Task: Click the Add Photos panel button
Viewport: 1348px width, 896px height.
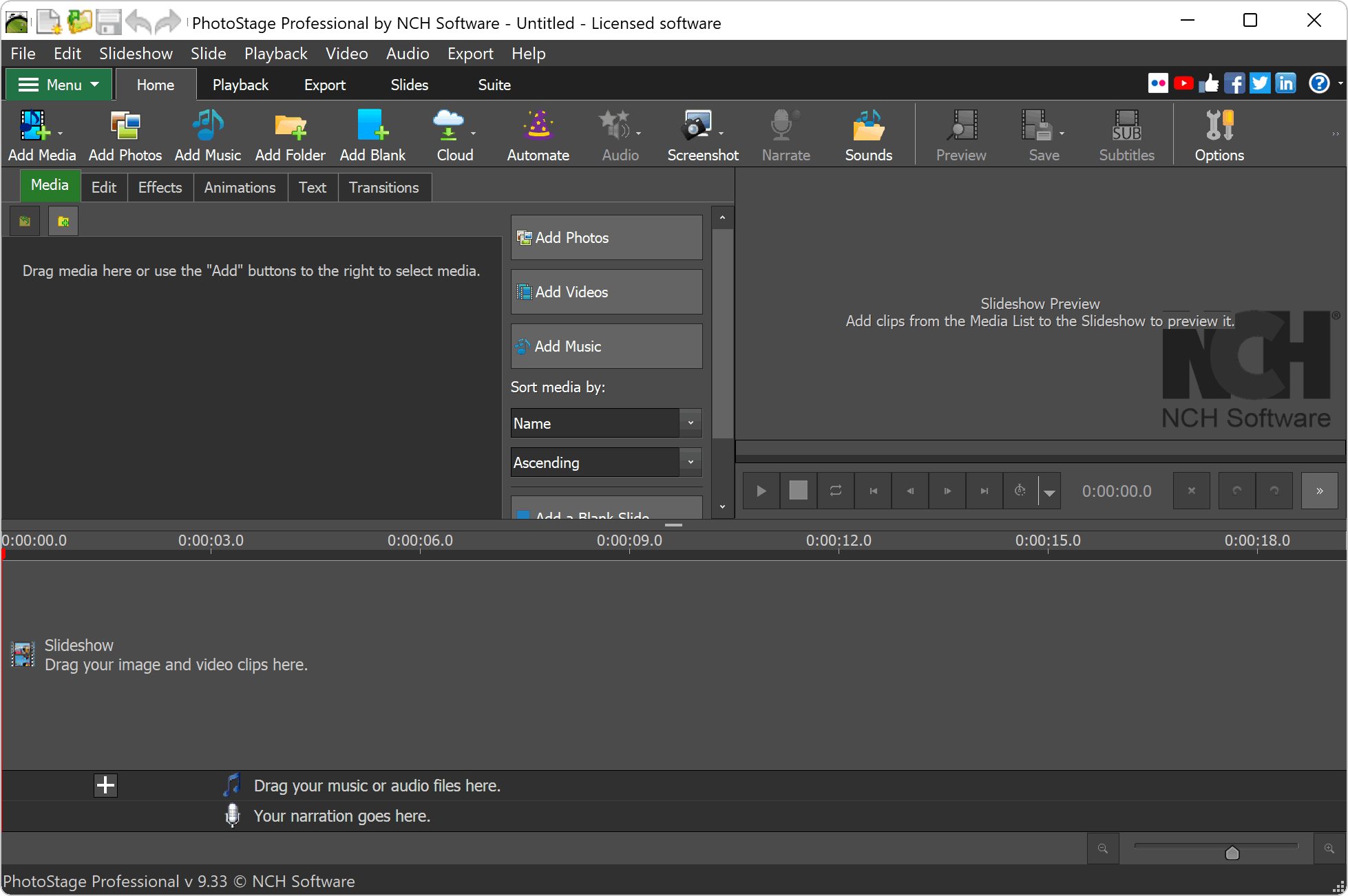Action: tap(606, 237)
